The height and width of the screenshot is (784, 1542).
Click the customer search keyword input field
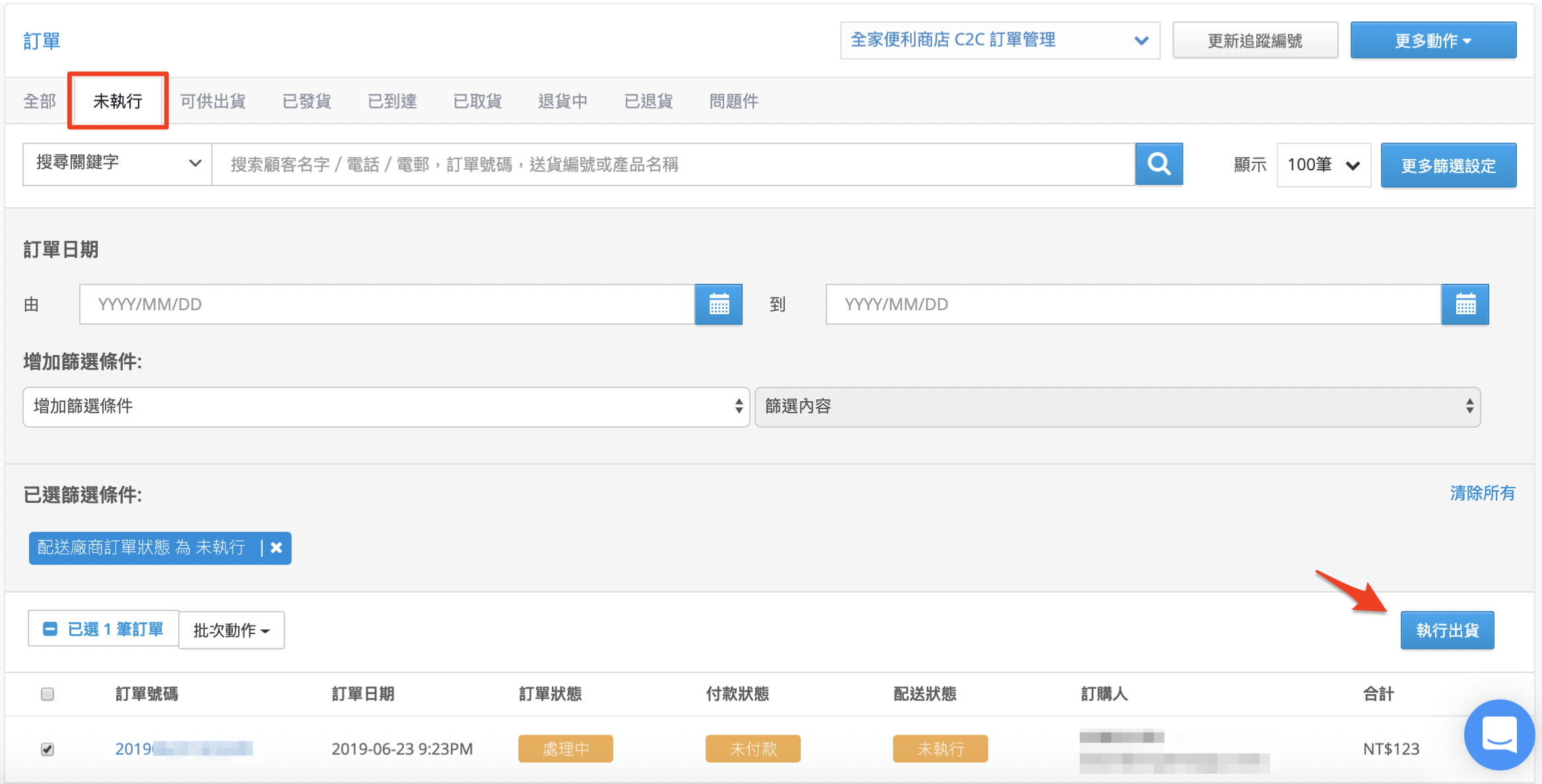tap(673, 164)
